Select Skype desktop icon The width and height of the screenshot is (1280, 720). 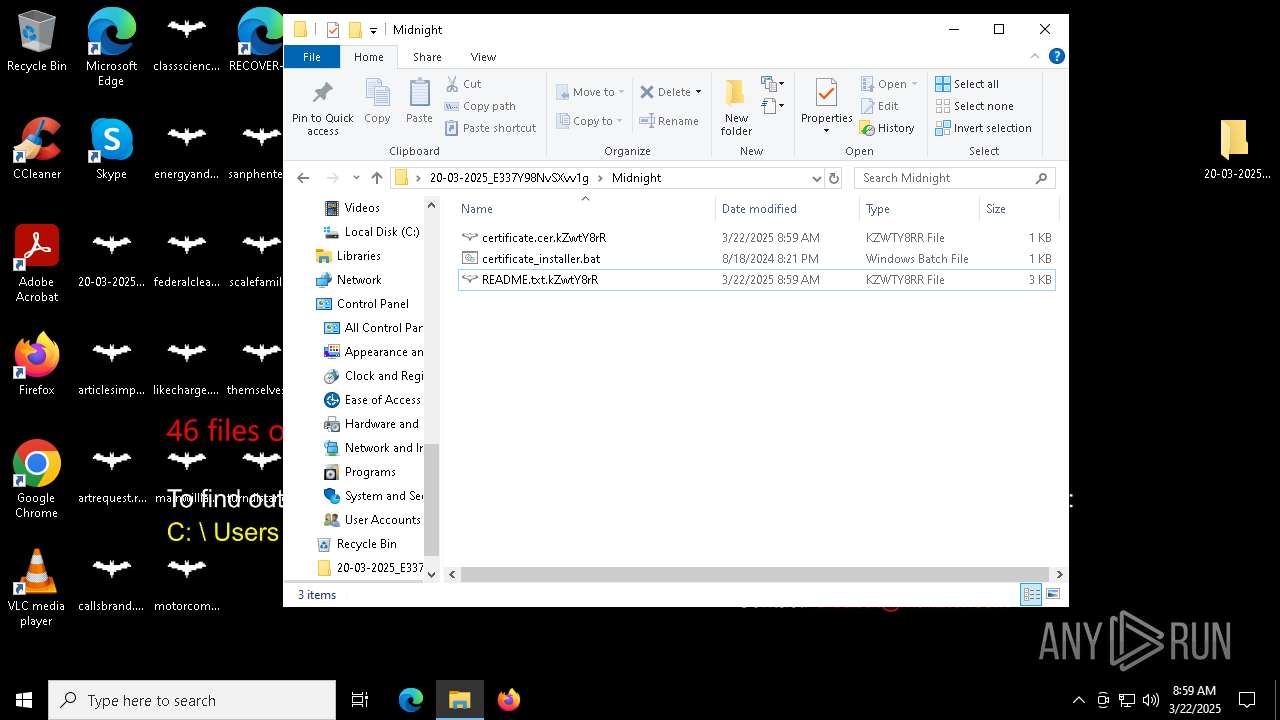(x=111, y=148)
